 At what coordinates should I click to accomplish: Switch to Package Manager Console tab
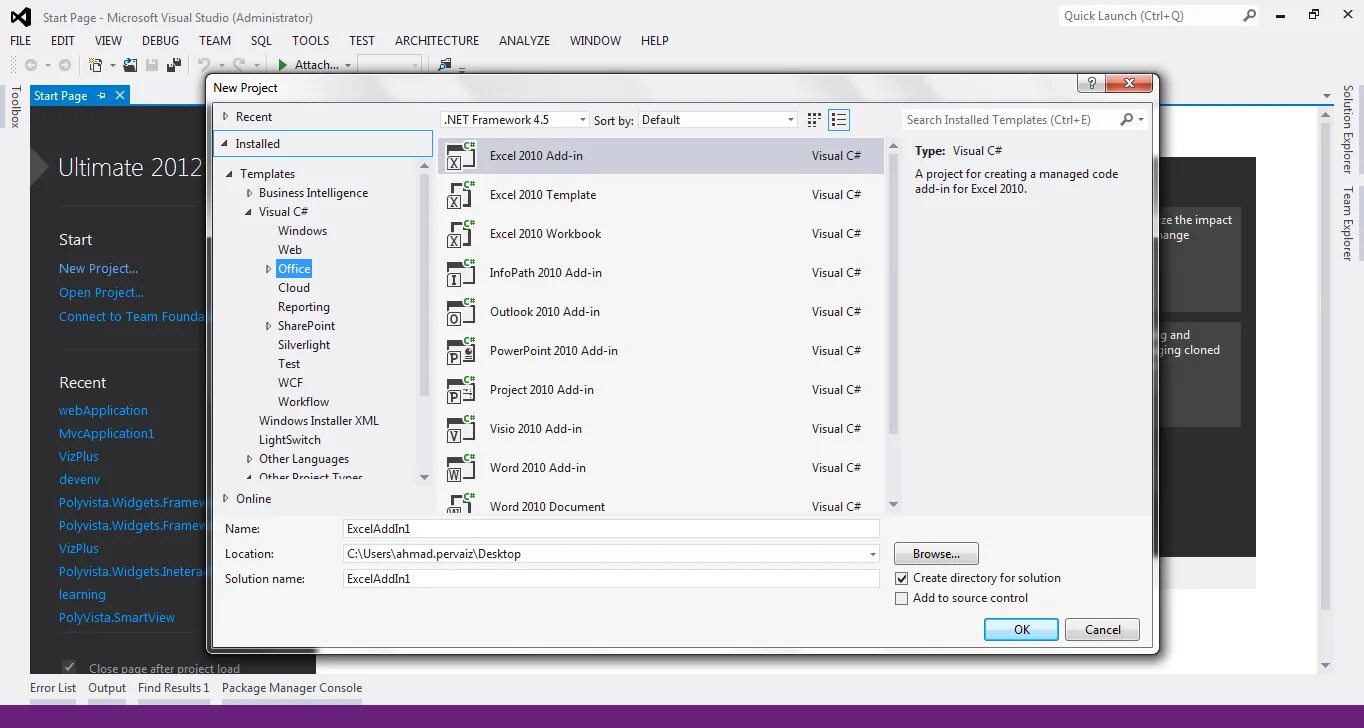pyautogui.click(x=292, y=688)
